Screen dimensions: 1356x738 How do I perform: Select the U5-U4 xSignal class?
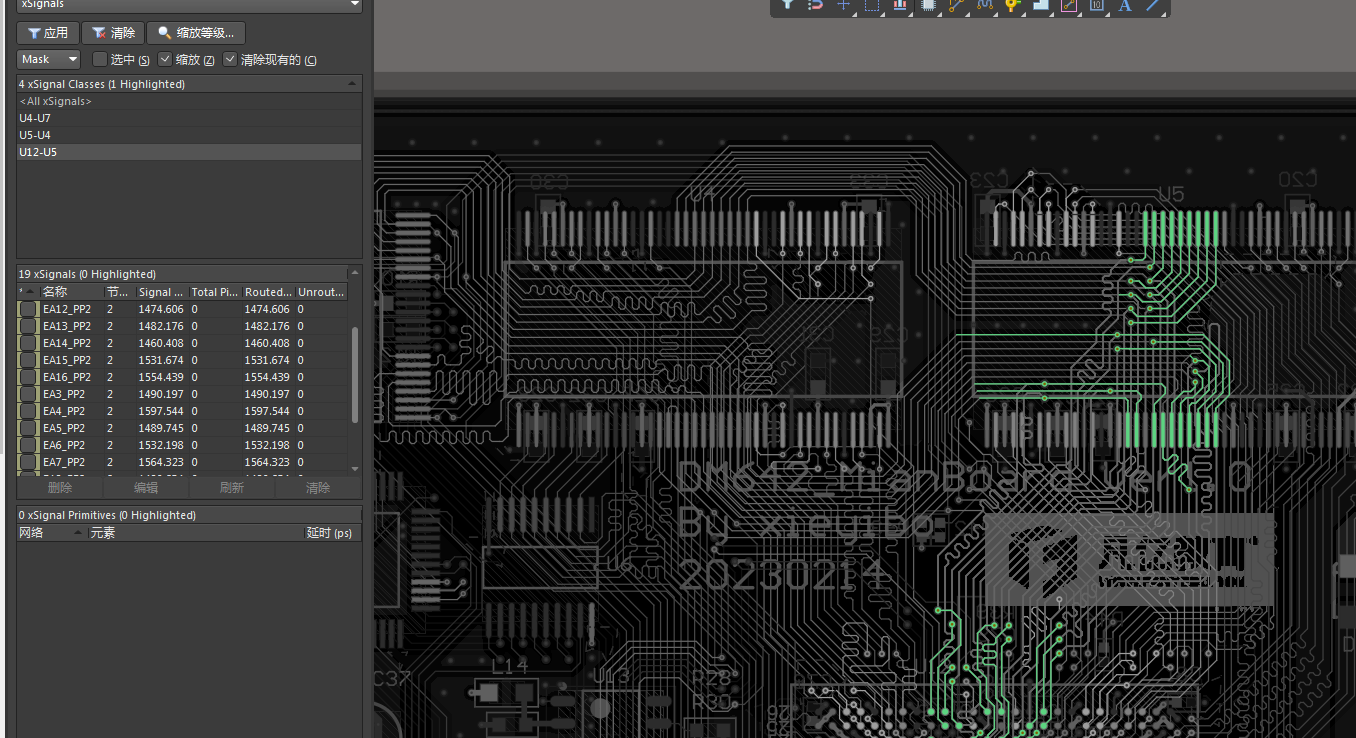(x=189, y=135)
